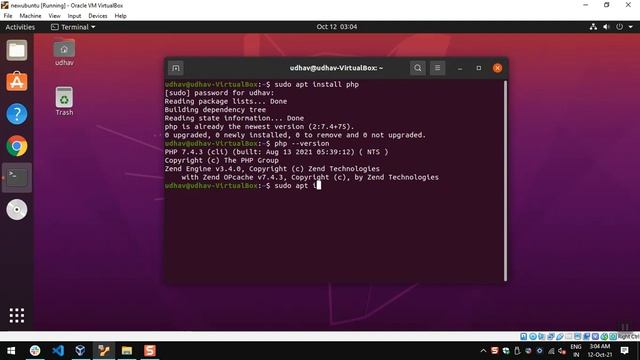
Task: Click the terminal prompt line with sudo apt i
Action: coord(242,186)
